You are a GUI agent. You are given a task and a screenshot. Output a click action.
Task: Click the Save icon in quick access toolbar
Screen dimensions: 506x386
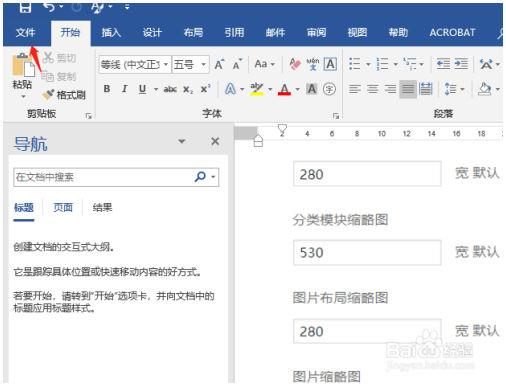(25, 7)
